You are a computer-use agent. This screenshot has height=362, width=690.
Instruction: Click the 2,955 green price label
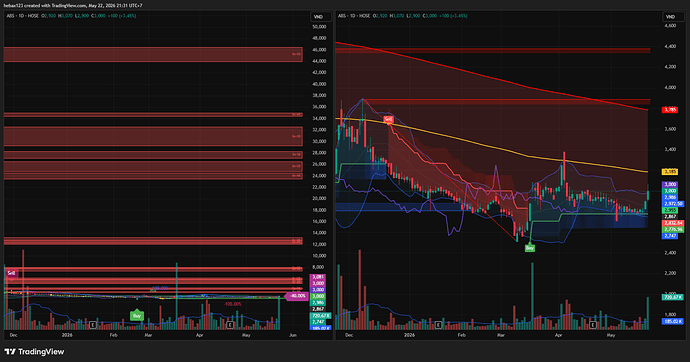coord(670,211)
